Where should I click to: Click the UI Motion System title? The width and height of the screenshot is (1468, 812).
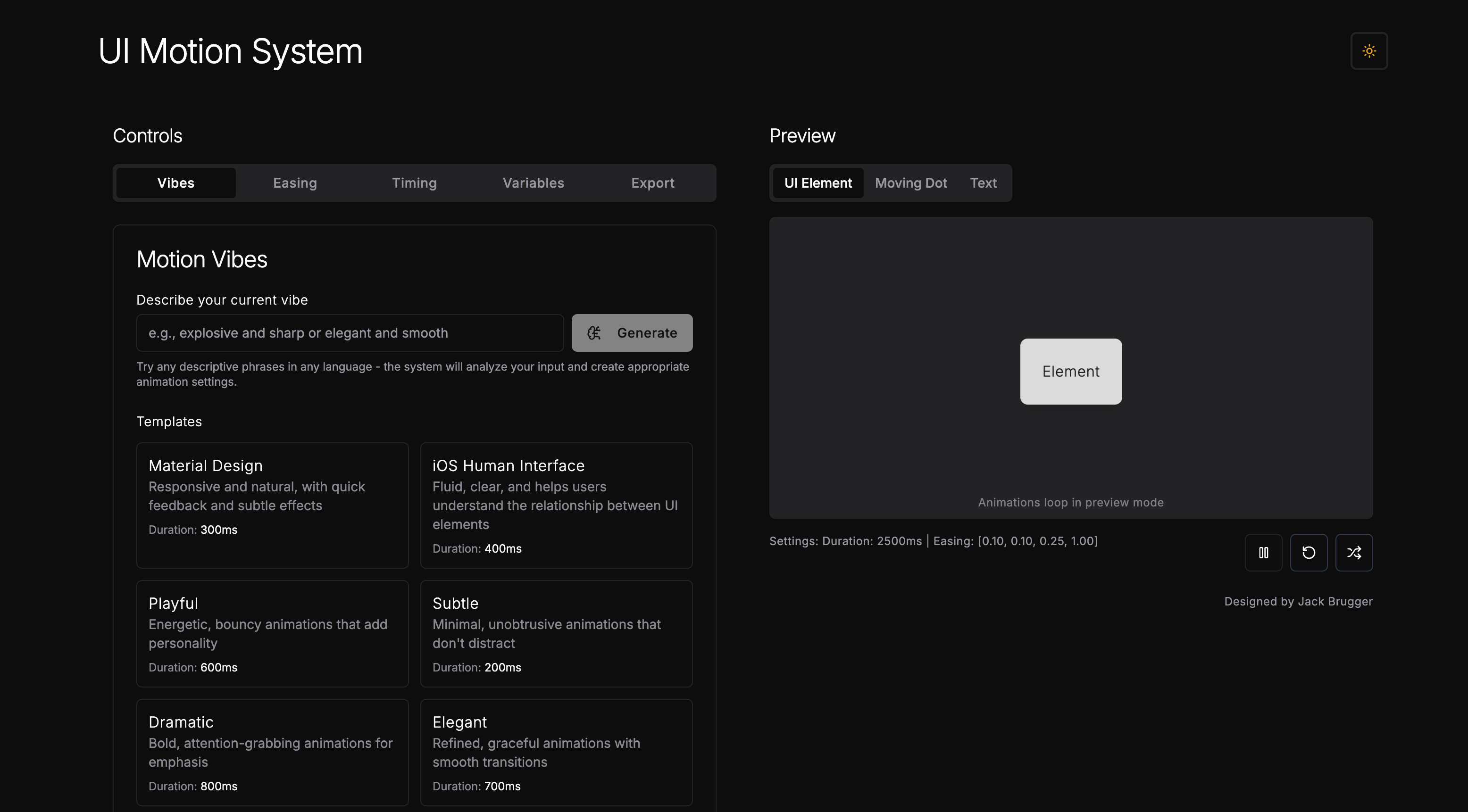point(230,51)
